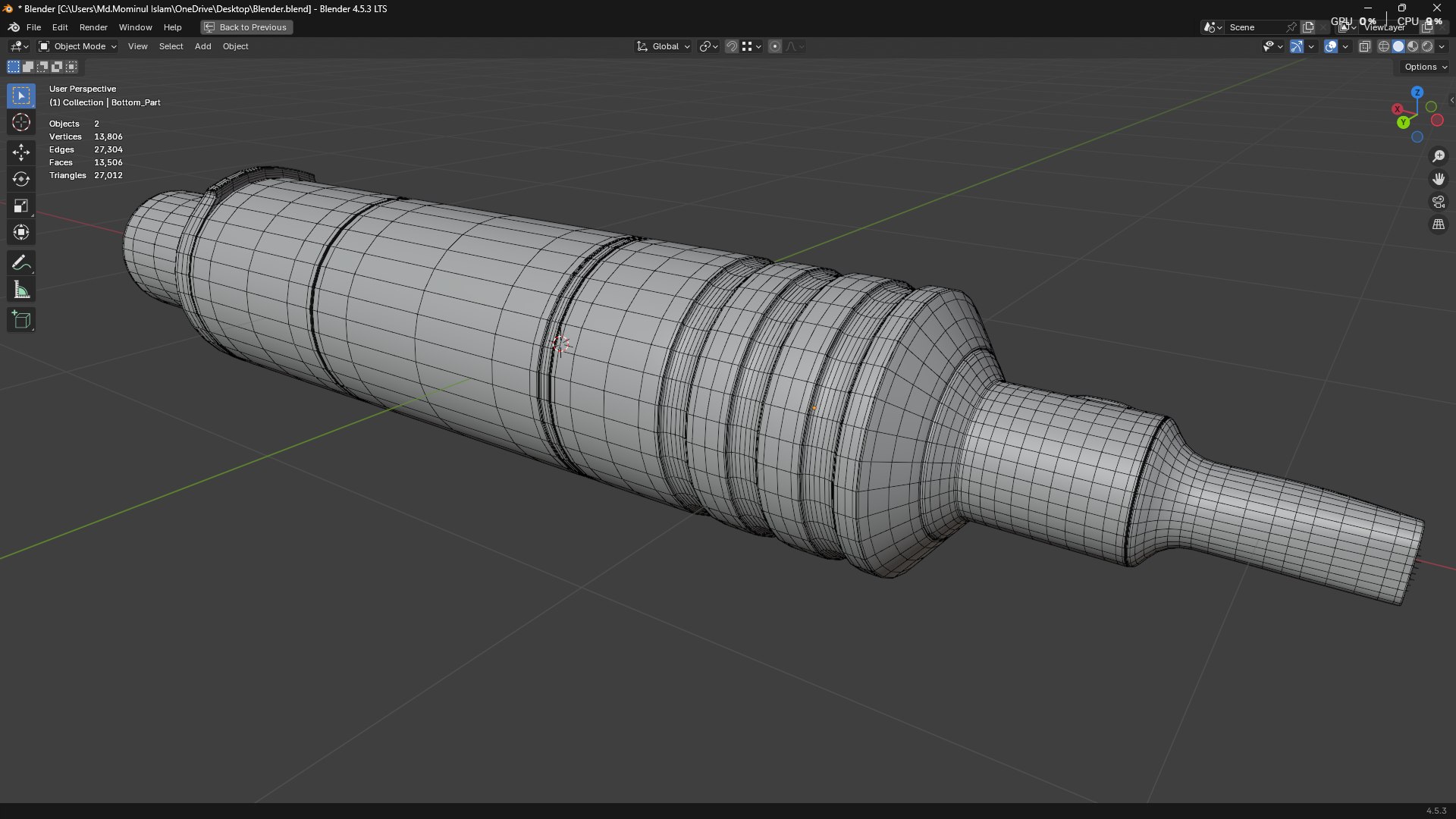Open the pivot point dropdown
Image resolution: width=1456 pixels, height=819 pixels.
[x=708, y=46]
